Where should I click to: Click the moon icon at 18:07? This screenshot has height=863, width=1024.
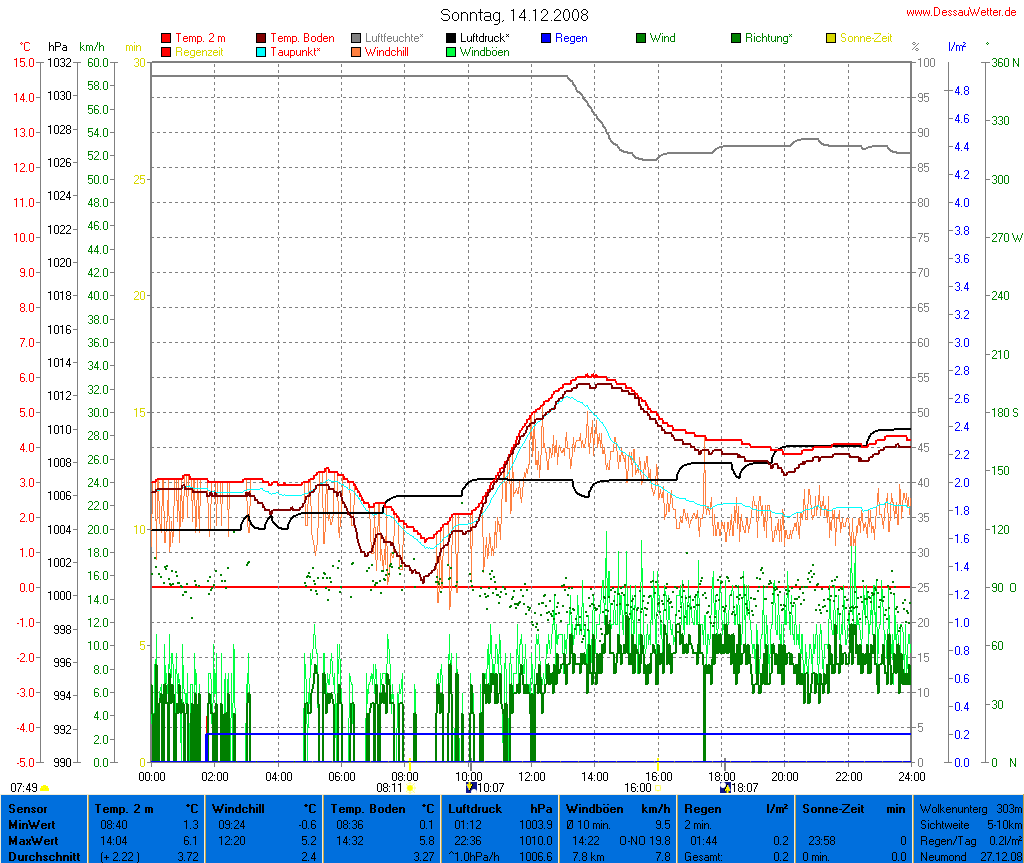click(x=725, y=787)
